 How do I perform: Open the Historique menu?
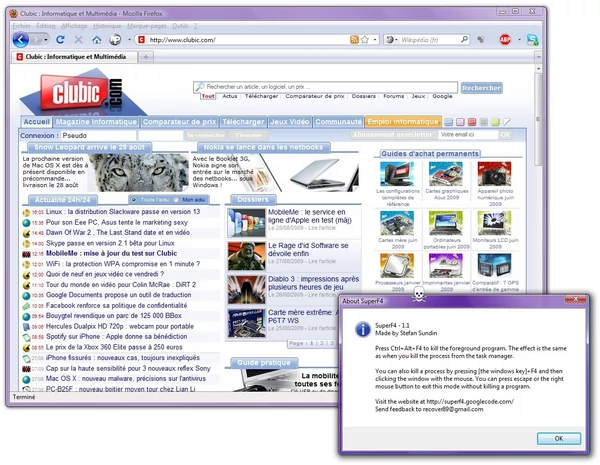click(x=107, y=26)
